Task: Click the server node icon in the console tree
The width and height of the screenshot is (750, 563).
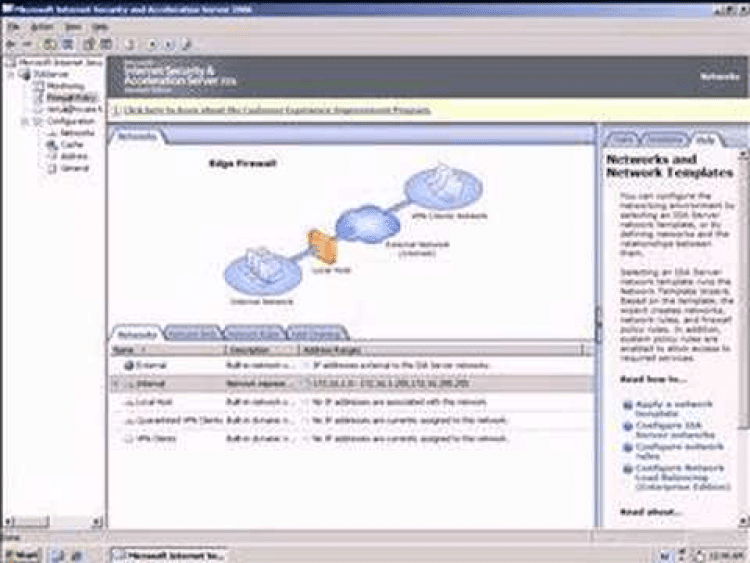Action: (25, 74)
